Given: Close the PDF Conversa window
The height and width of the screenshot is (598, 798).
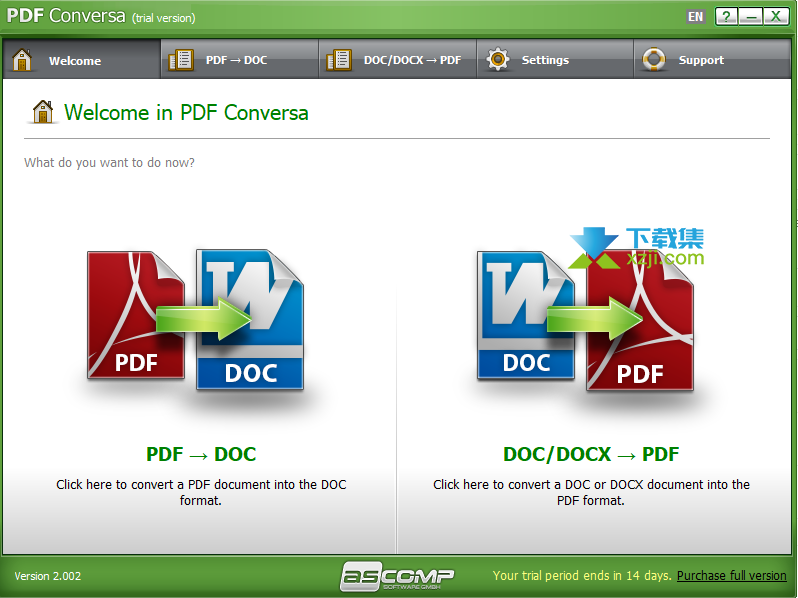Looking at the screenshot, I should tap(776, 17).
